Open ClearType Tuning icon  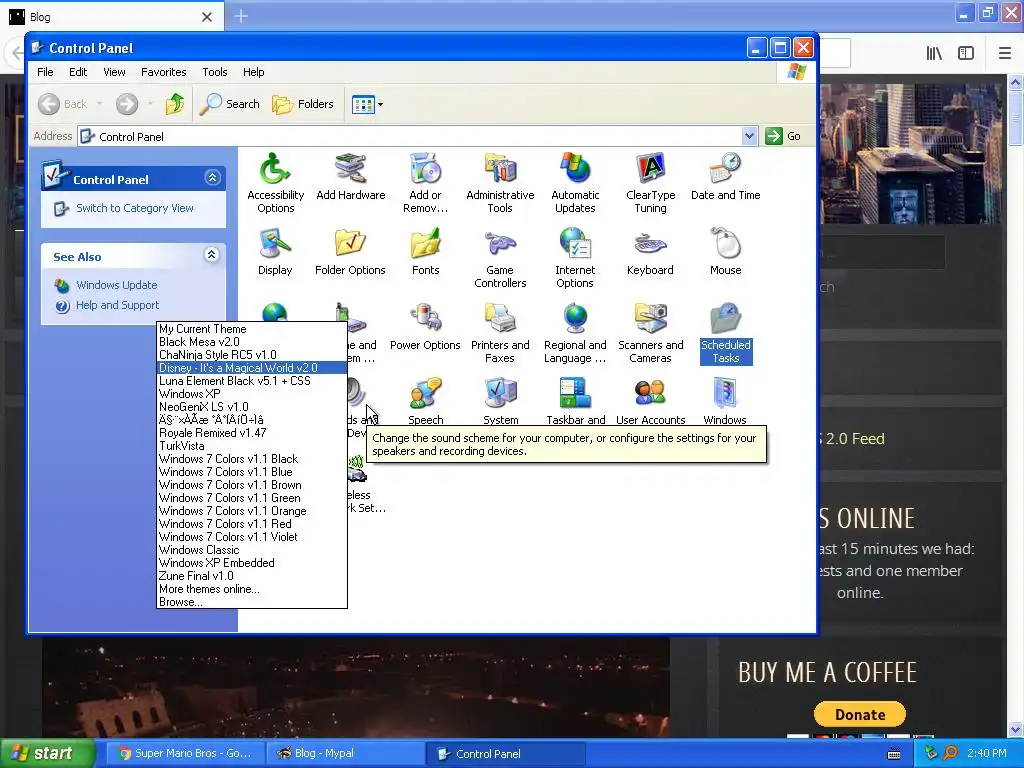650,183
